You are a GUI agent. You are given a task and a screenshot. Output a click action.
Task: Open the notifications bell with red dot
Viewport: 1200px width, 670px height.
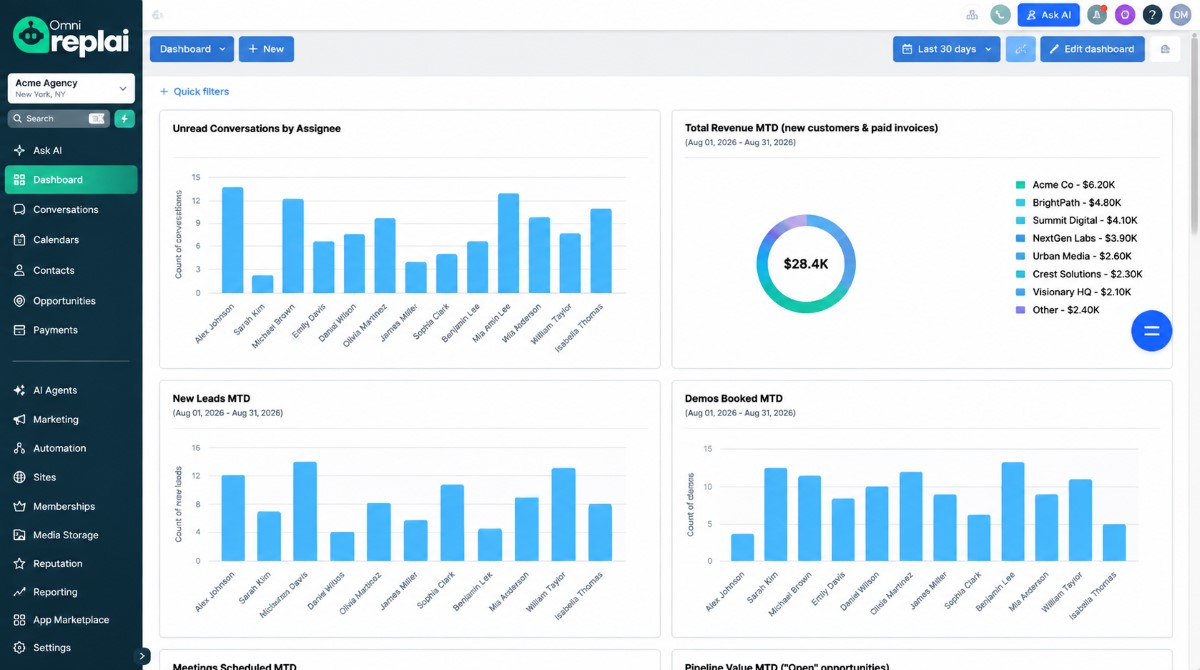click(1098, 15)
